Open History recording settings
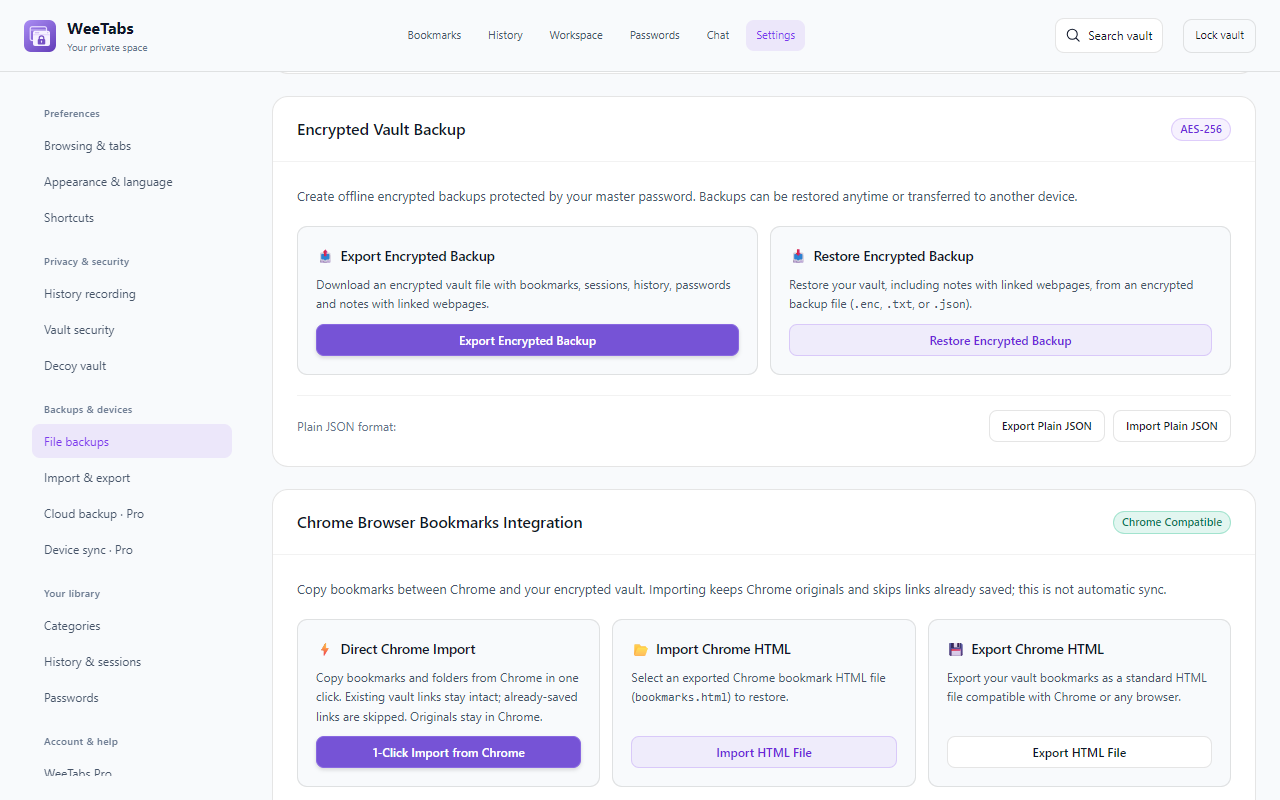The image size is (1280, 800). point(132,294)
